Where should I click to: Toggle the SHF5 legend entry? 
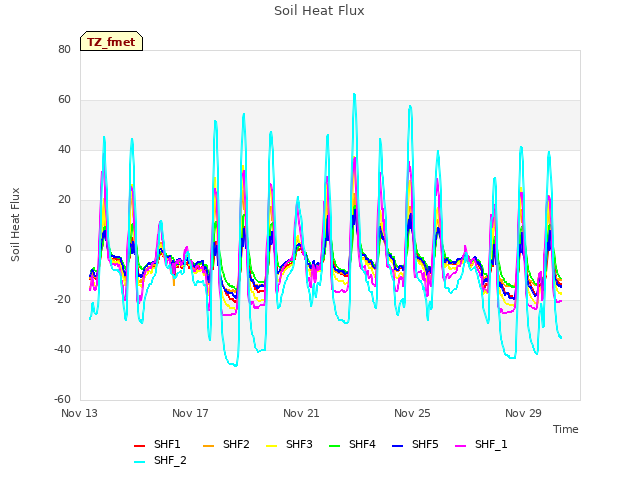pyautogui.click(x=415, y=444)
